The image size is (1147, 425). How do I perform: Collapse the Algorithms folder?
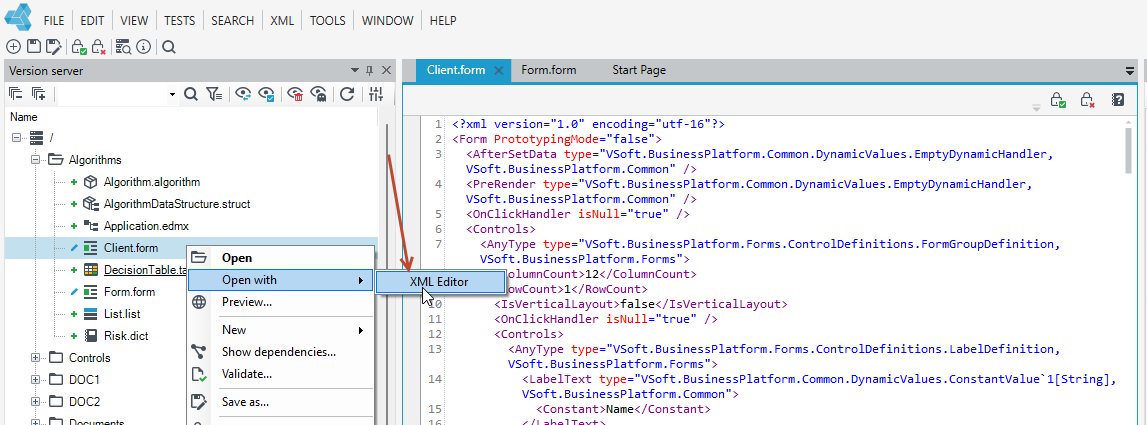(34, 159)
